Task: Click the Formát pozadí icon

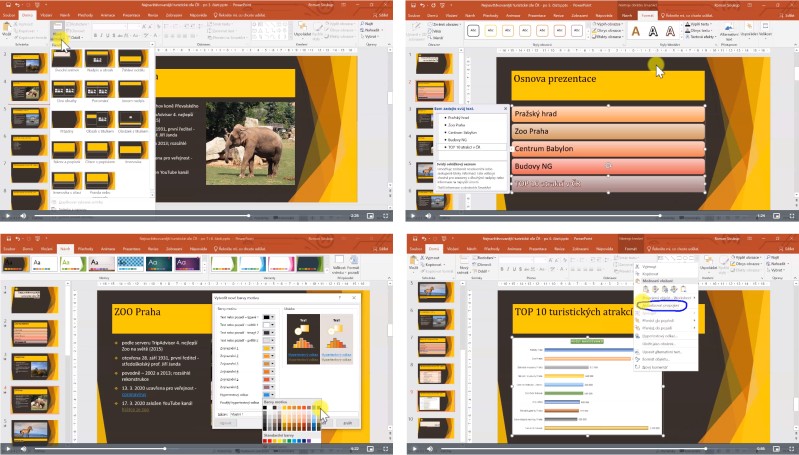Action: click(x=353, y=263)
